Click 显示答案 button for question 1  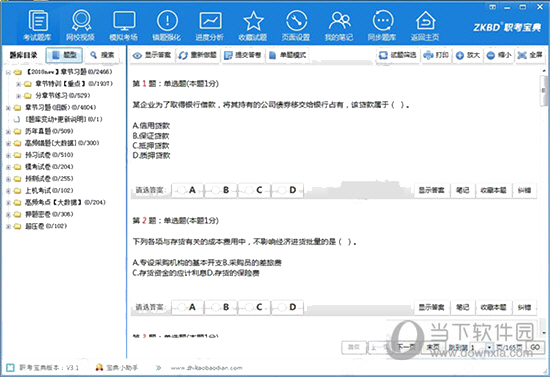(x=431, y=190)
